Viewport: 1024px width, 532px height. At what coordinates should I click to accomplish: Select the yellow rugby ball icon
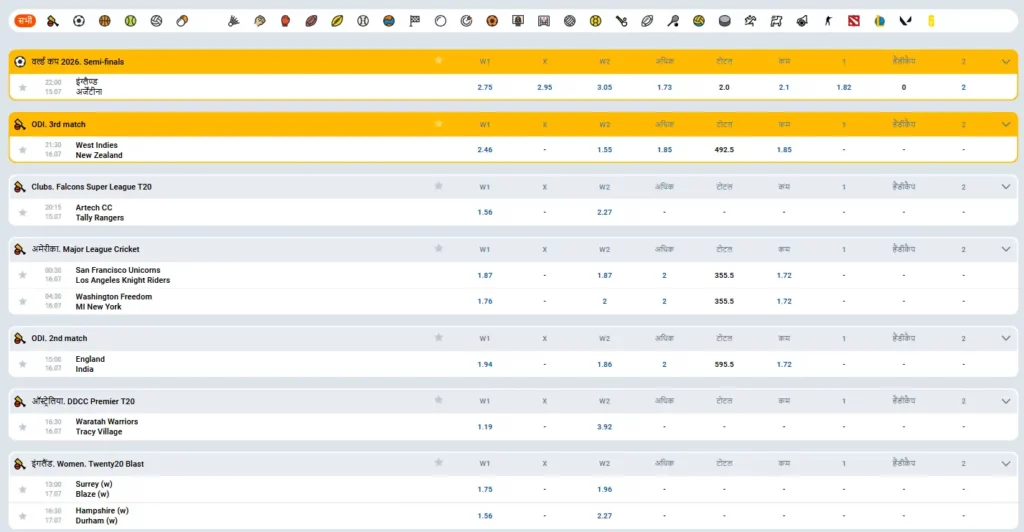(x=337, y=21)
